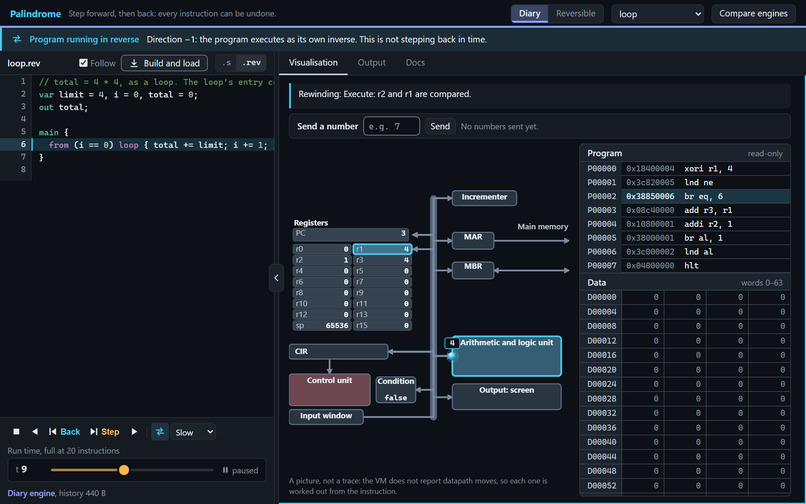Click the Build and load button

[x=164, y=63]
